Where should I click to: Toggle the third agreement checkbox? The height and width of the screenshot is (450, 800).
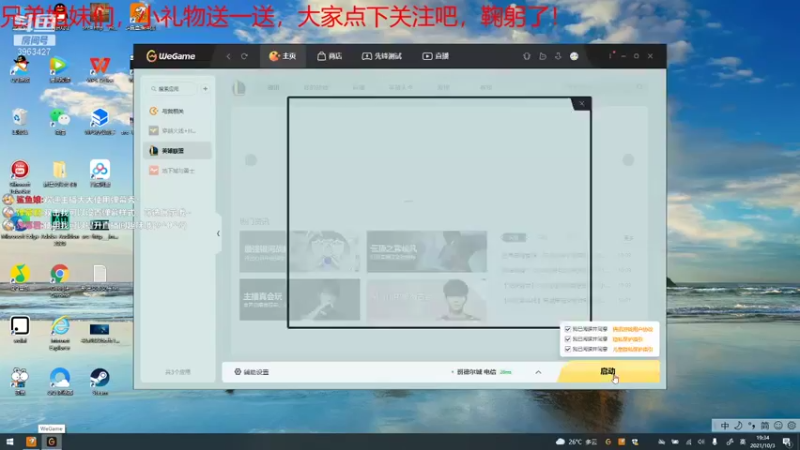(x=567, y=349)
